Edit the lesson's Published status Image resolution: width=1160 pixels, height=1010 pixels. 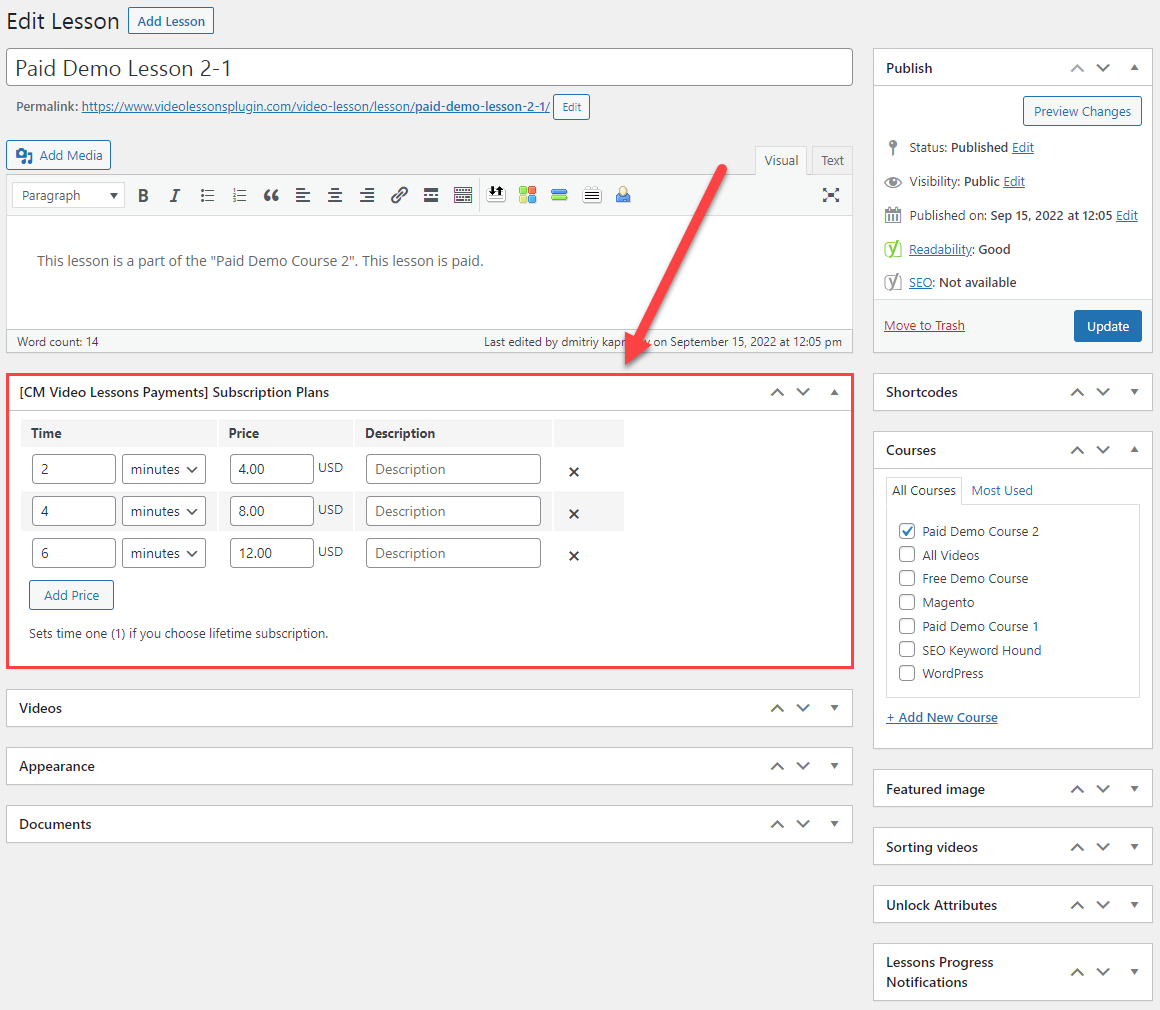pyautogui.click(x=1022, y=147)
